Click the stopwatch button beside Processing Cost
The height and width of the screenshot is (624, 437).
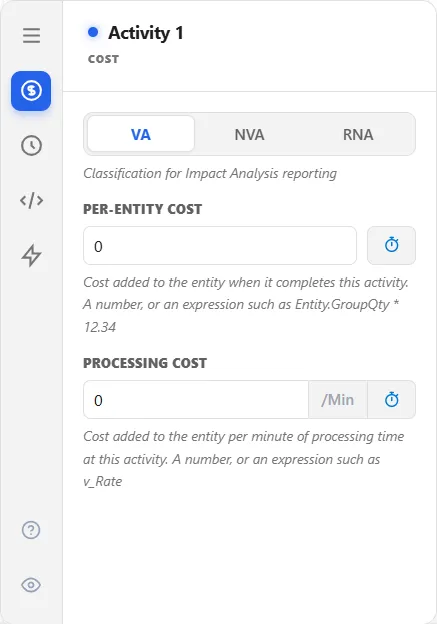tap(391, 400)
